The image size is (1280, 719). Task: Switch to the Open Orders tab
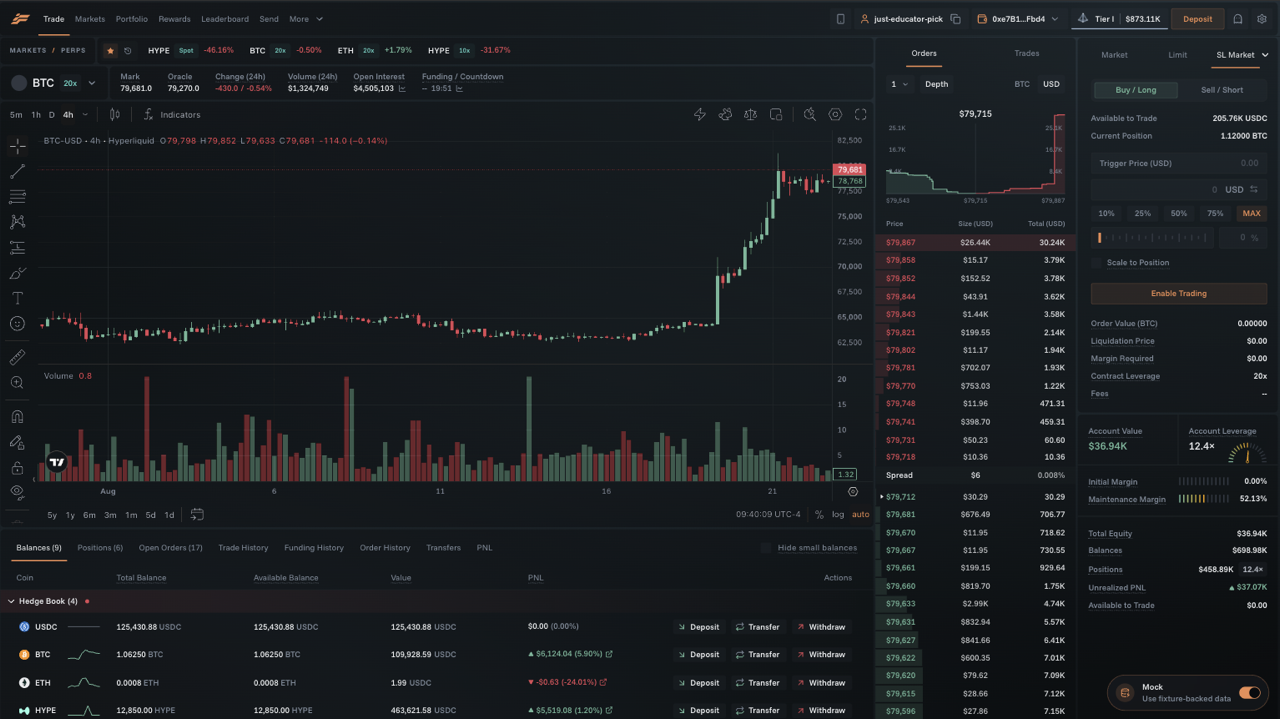pos(170,548)
